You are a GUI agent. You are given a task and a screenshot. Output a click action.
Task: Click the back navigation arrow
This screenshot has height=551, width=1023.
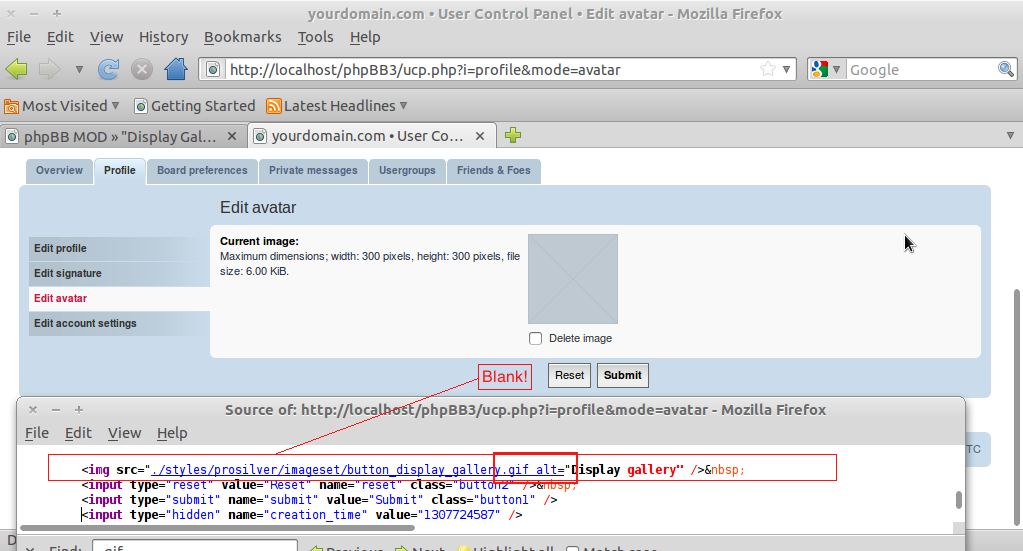coord(17,70)
